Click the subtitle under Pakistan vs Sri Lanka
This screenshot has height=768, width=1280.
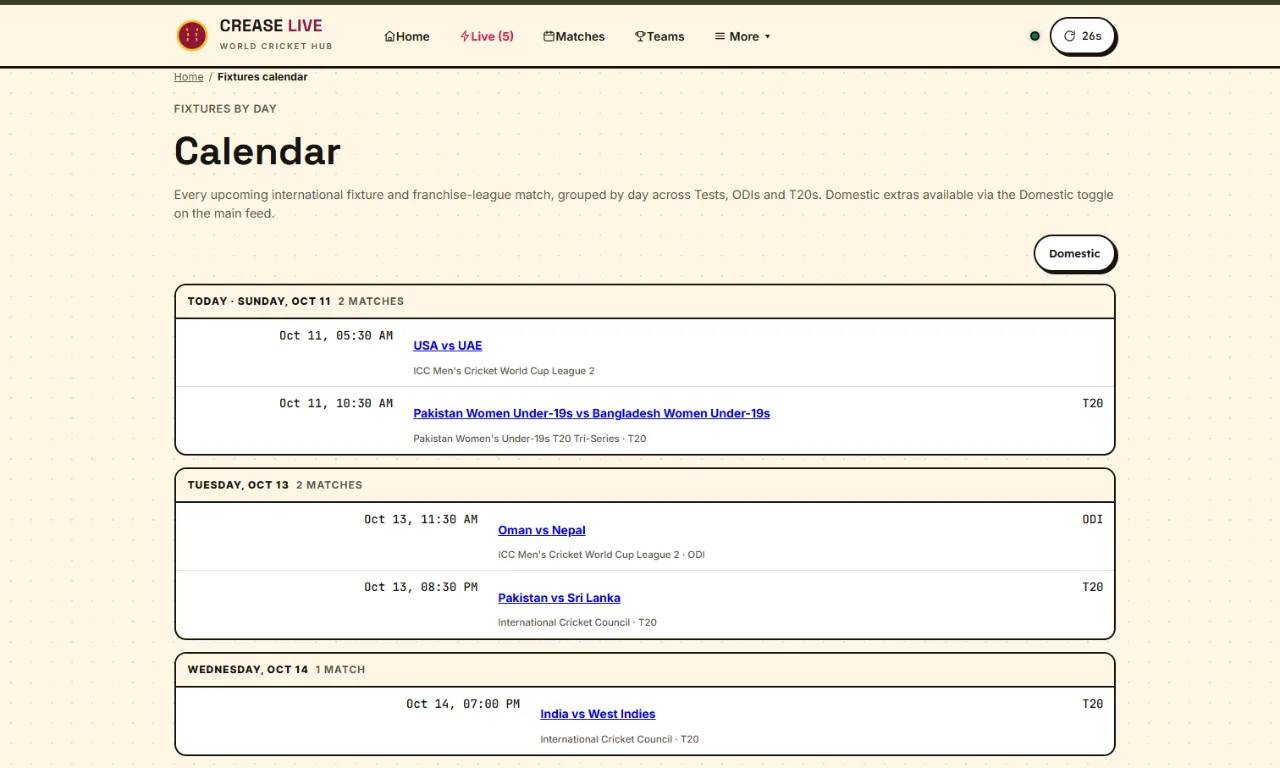coord(577,623)
